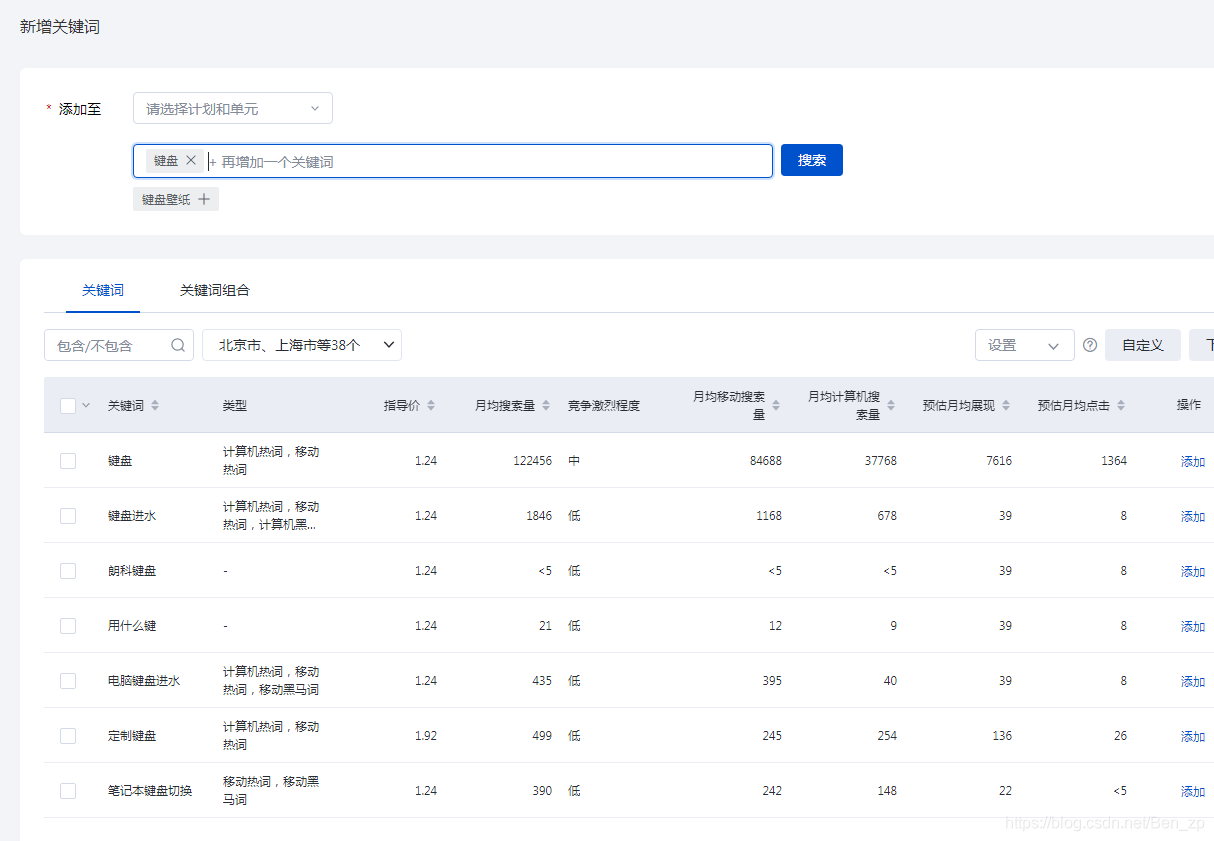Sort by 预估月均展现 column arrows

click(1006, 405)
